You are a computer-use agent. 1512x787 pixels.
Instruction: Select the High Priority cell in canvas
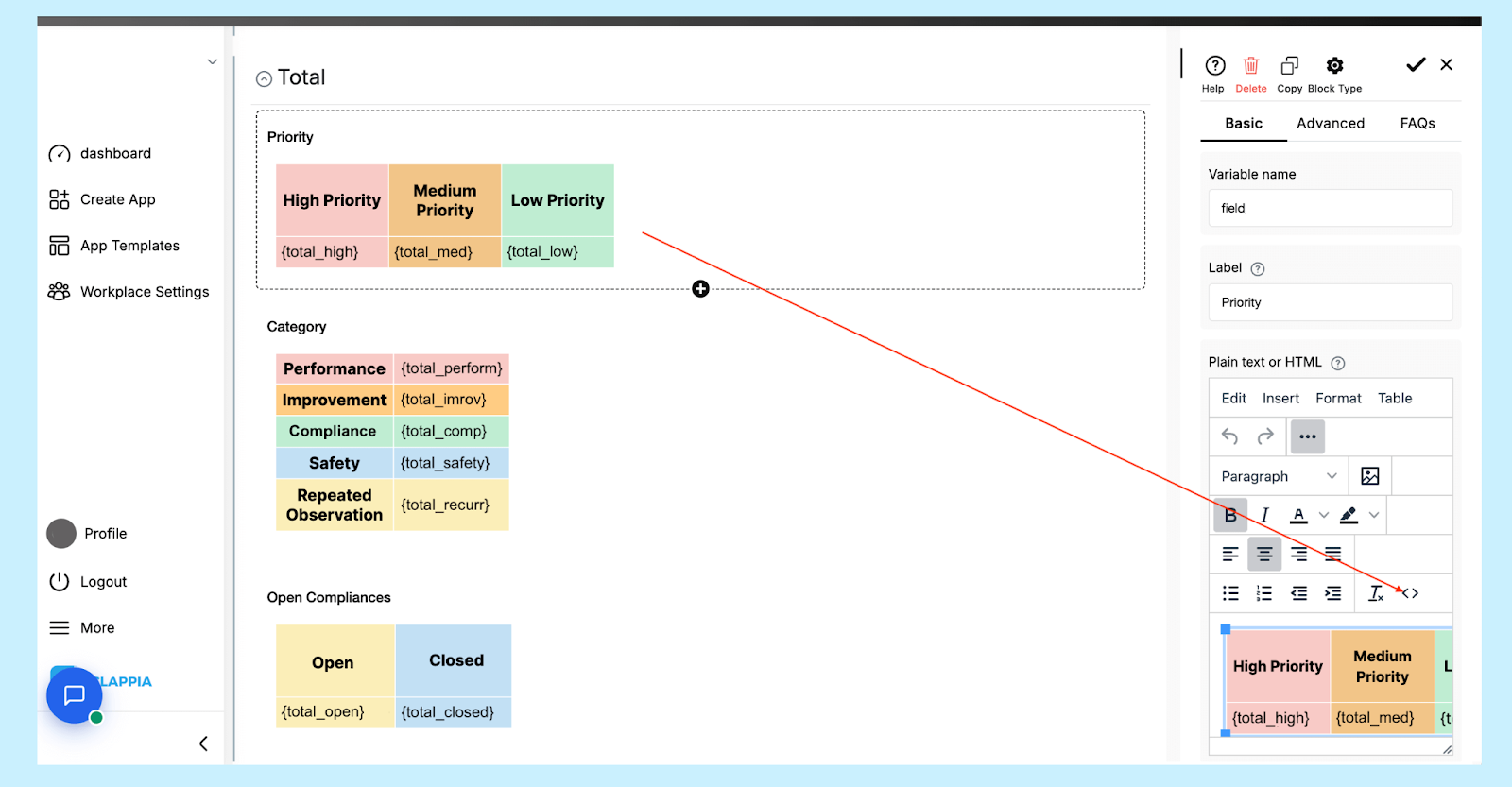332,200
